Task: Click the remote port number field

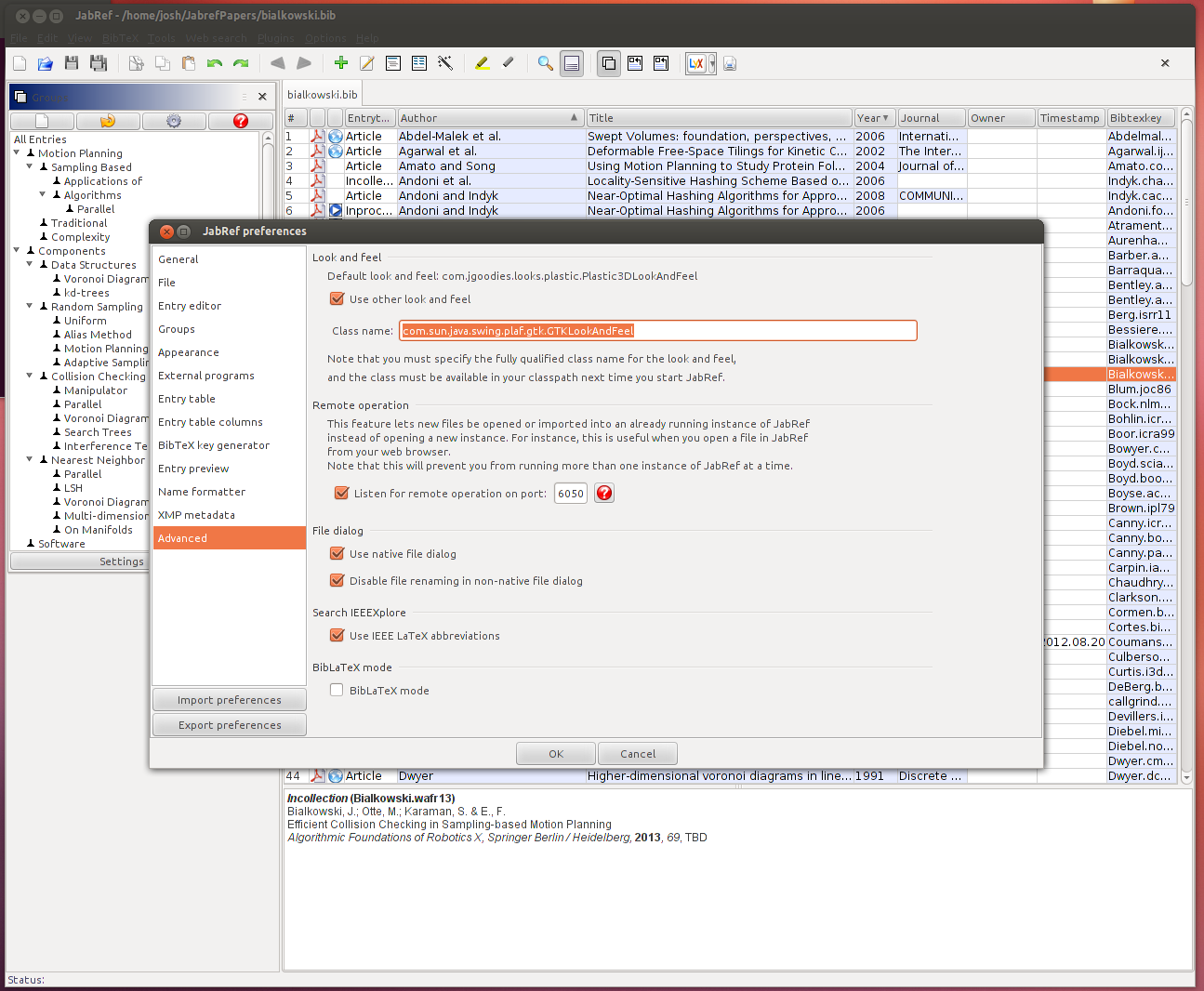Action: (x=571, y=494)
